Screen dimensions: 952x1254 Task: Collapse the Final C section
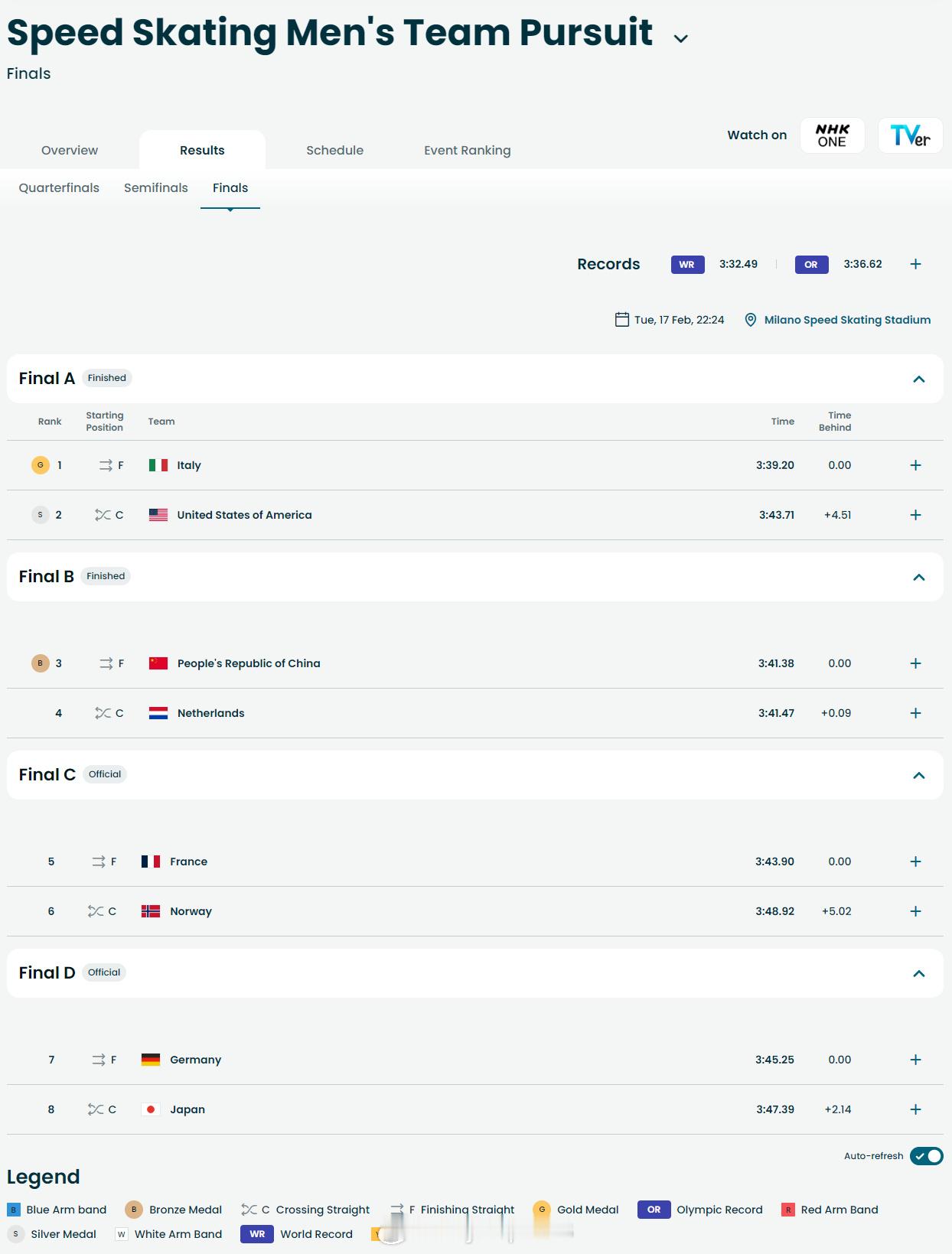pyautogui.click(x=919, y=775)
